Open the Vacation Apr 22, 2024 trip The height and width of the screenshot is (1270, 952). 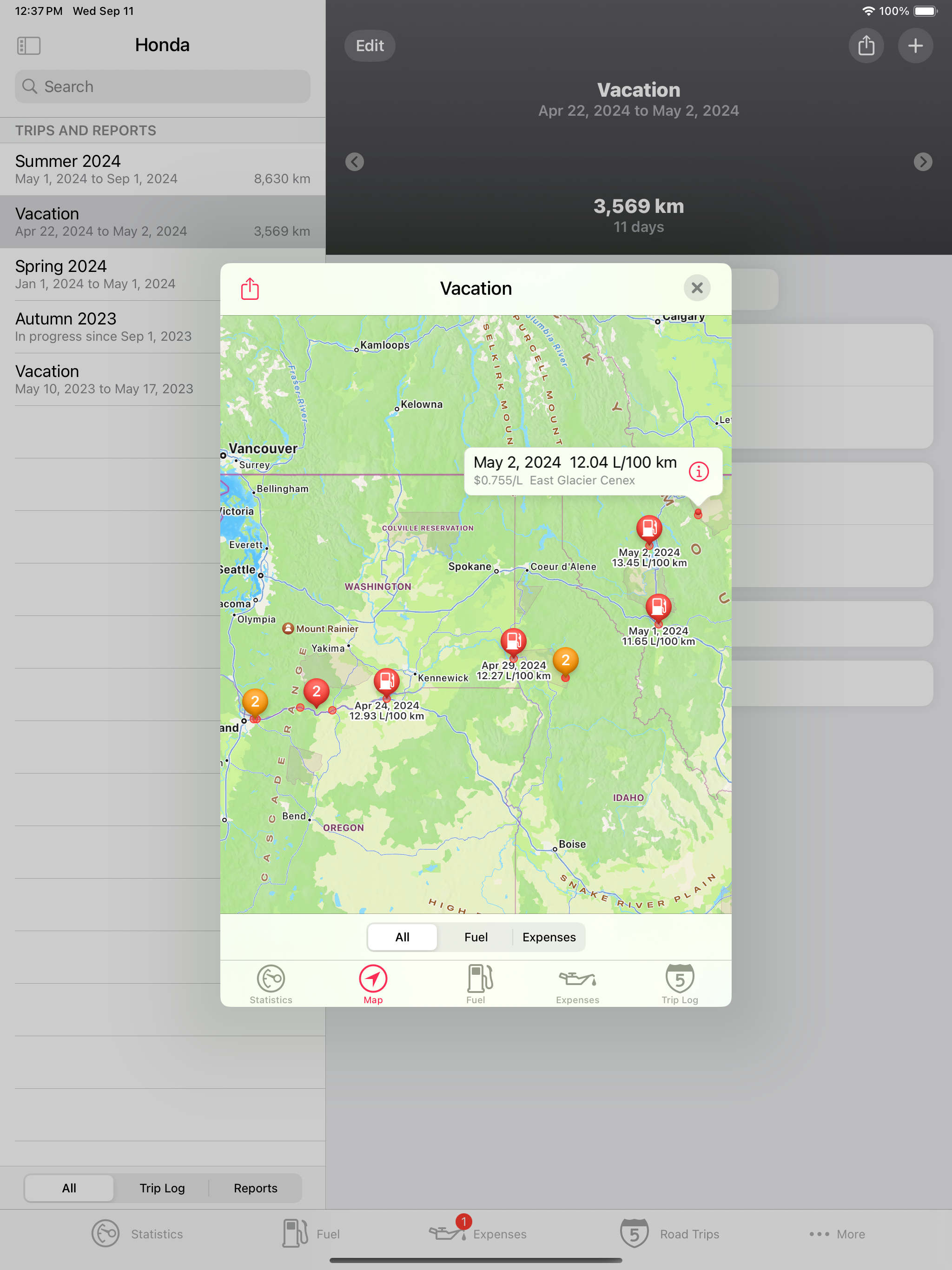coord(163,222)
